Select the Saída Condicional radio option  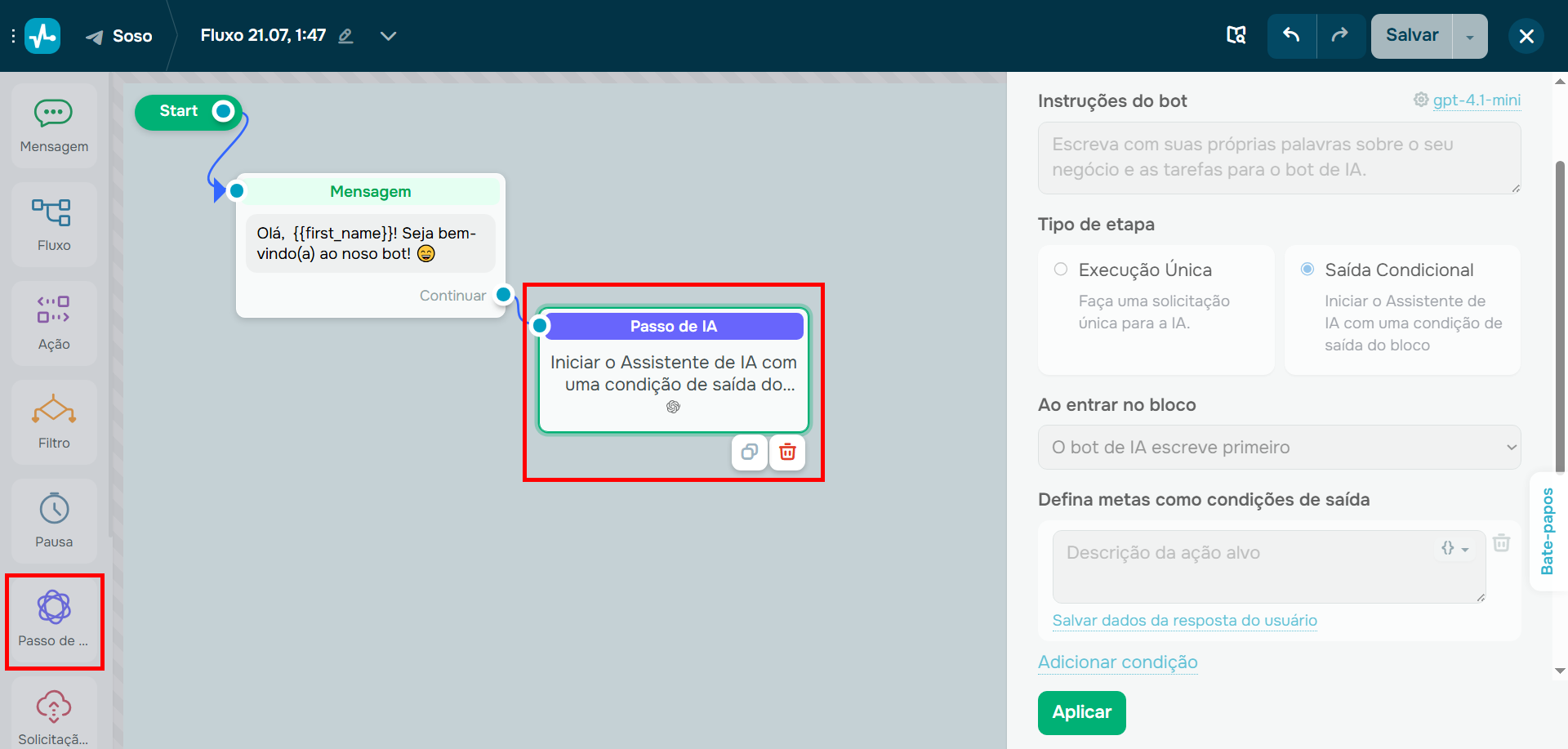click(1307, 268)
